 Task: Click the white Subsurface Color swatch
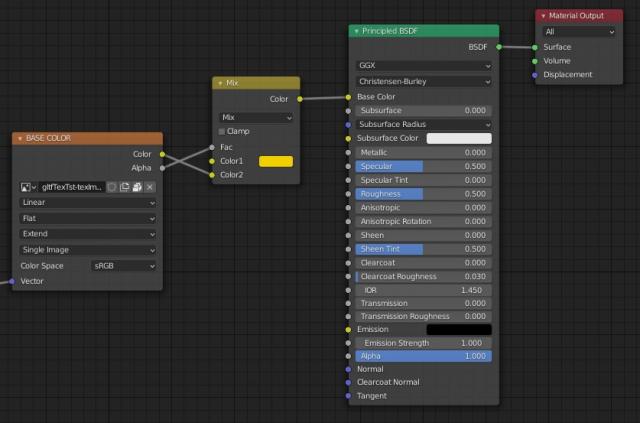pyautogui.click(x=459, y=138)
